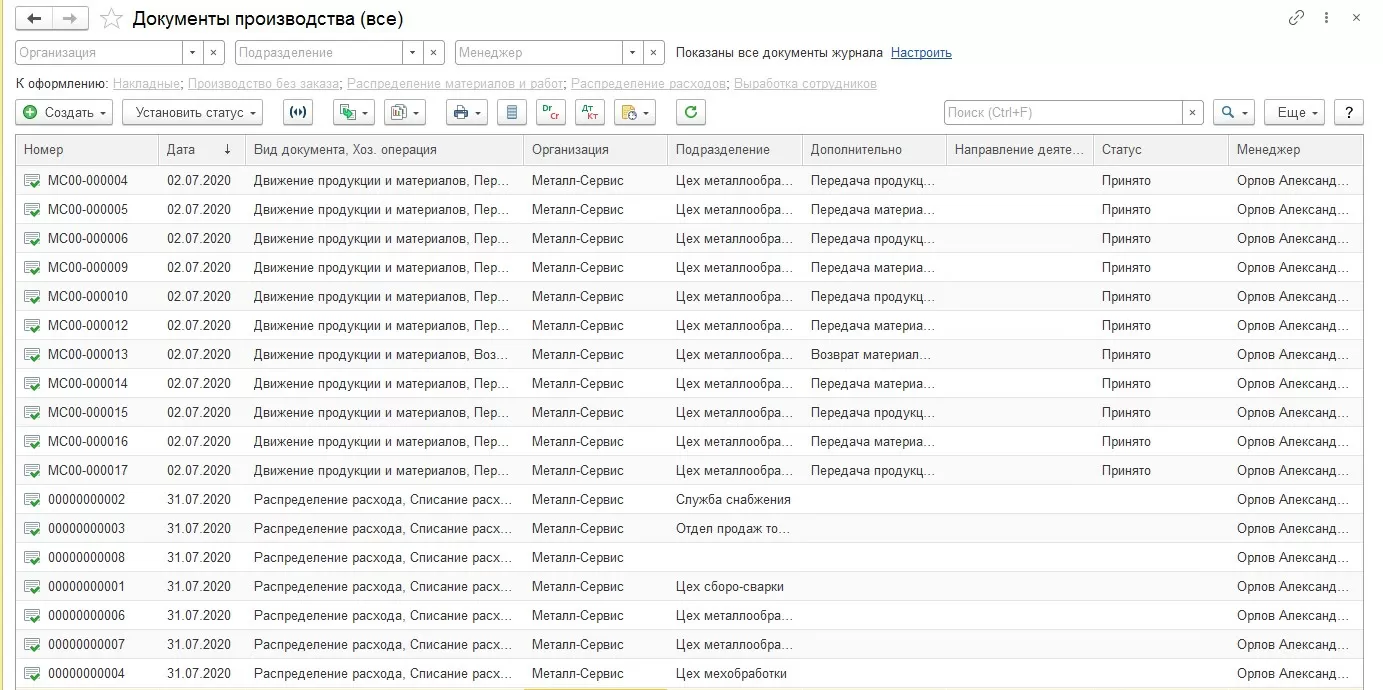Click the Настроить link

[x=921, y=53]
